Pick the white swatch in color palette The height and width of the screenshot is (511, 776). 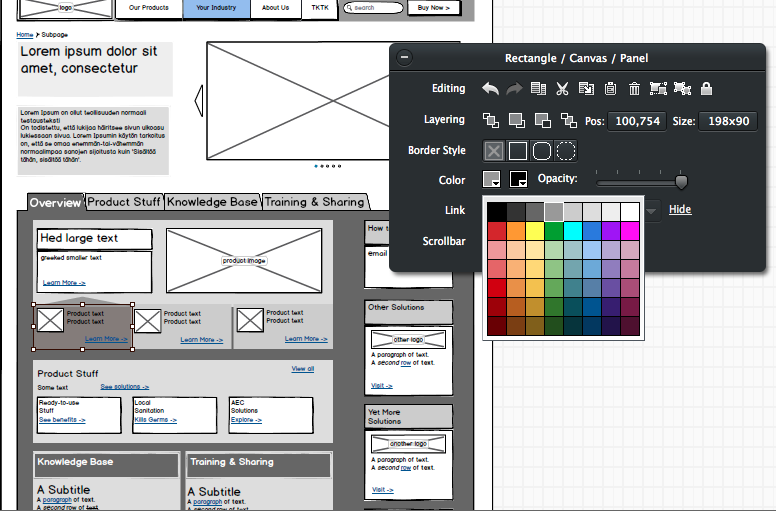pyautogui.click(x=630, y=212)
